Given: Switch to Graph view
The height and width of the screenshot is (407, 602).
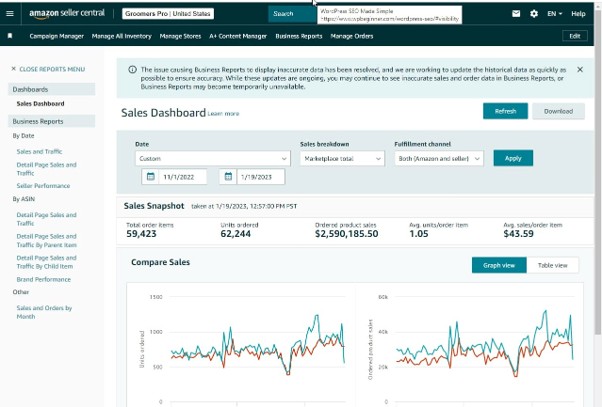Looking at the screenshot, I should [x=499, y=265].
